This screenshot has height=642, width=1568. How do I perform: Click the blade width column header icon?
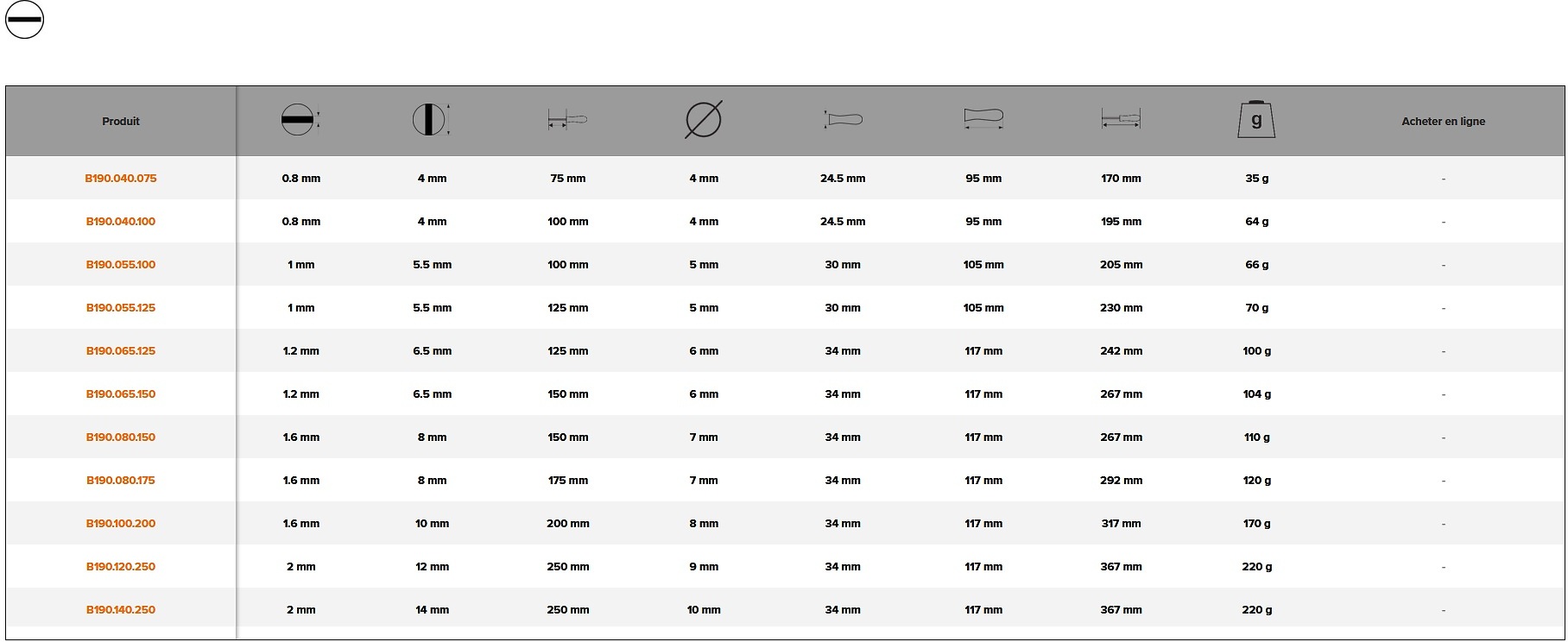(432, 120)
